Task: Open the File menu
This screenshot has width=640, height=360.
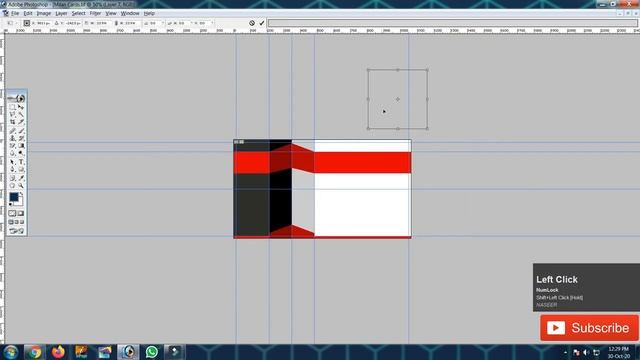Action: [x=15, y=13]
